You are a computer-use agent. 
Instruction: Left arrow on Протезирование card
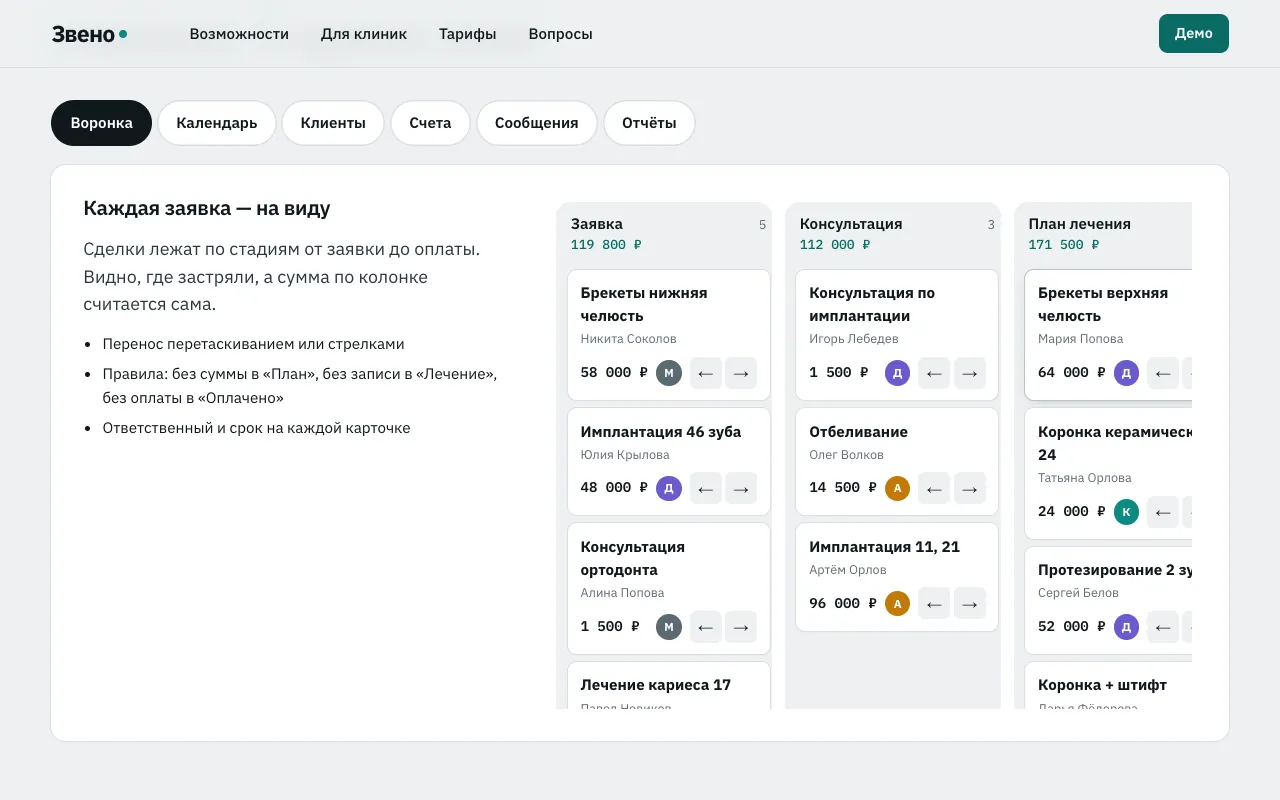(1163, 627)
